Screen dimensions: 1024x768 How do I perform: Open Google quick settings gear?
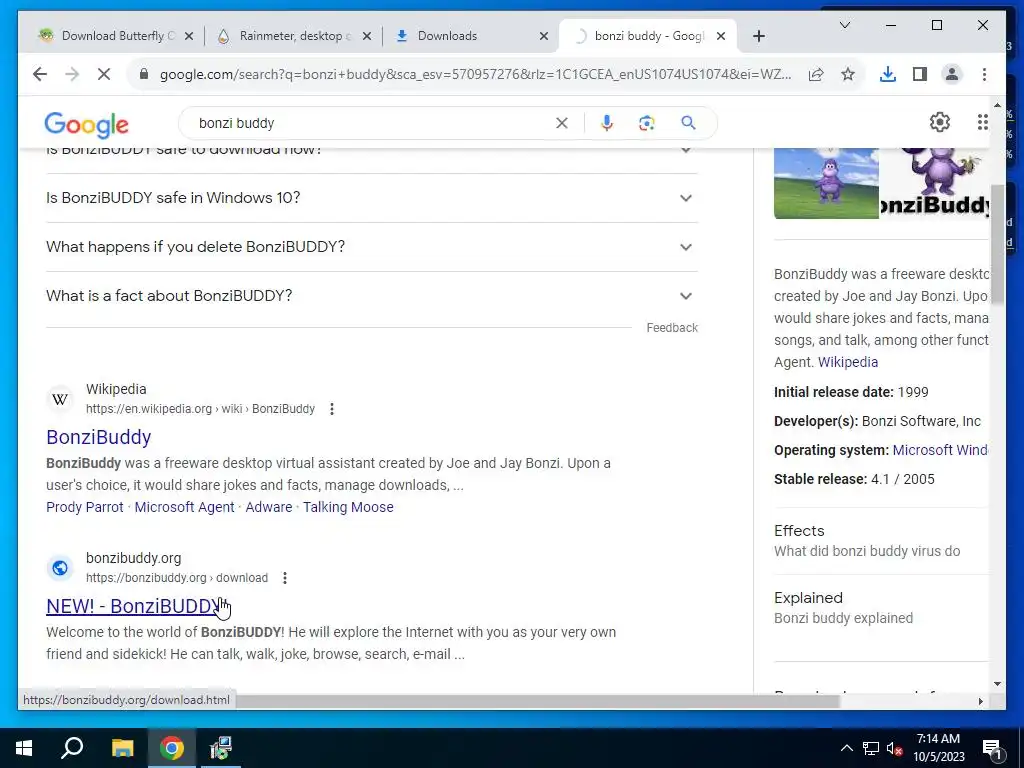(939, 122)
